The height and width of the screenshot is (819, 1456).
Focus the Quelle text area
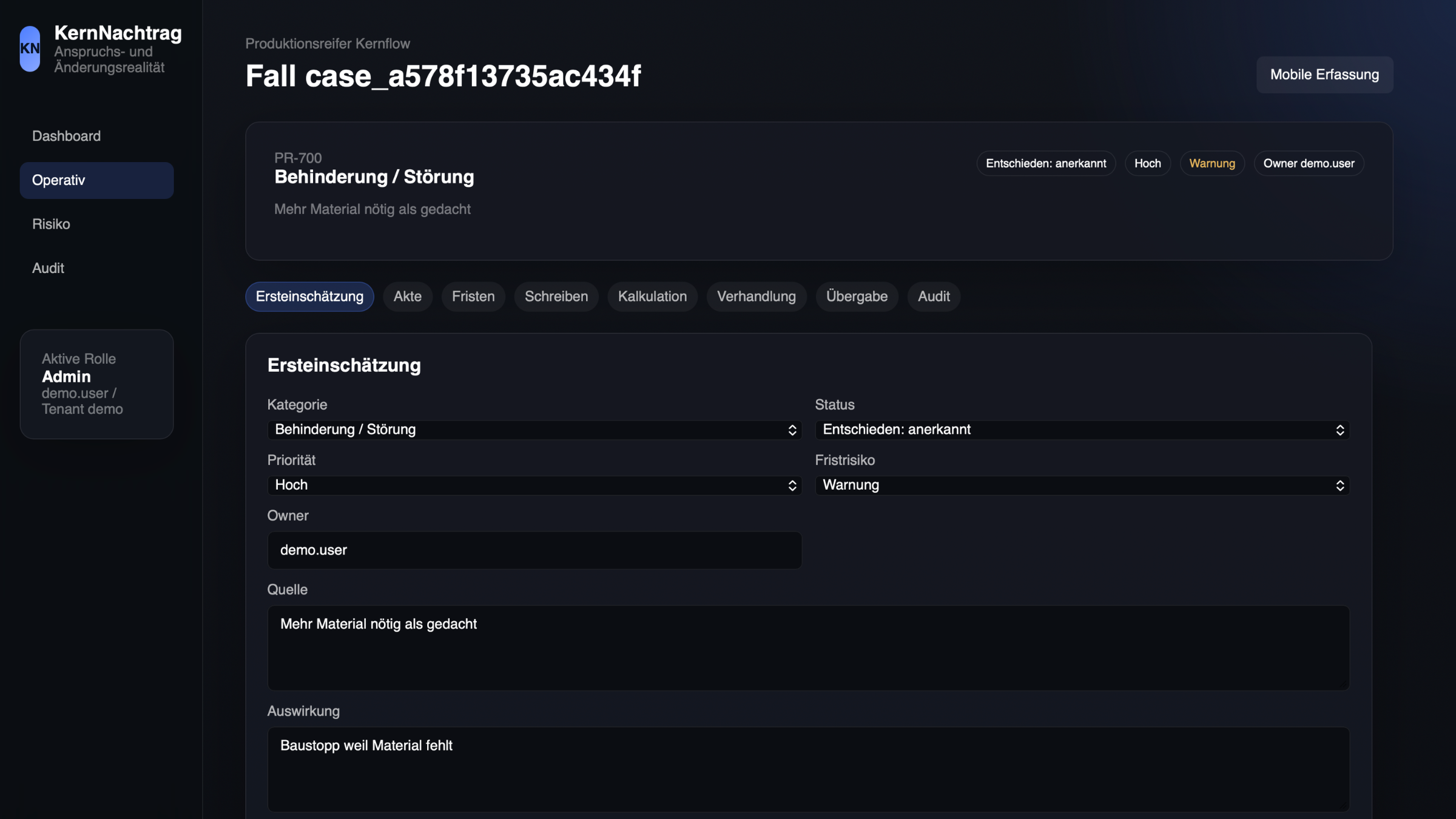click(x=808, y=647)
